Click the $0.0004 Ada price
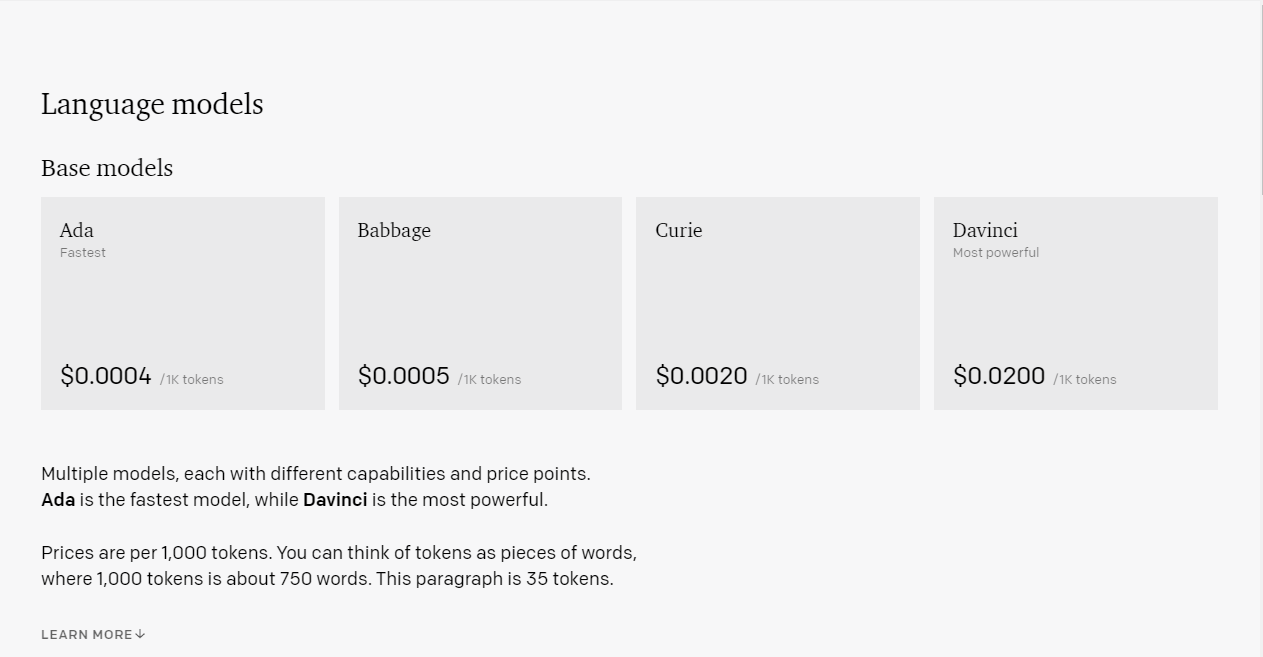The height and width of the screenshot is (657, 1263). tap(106, 376)
